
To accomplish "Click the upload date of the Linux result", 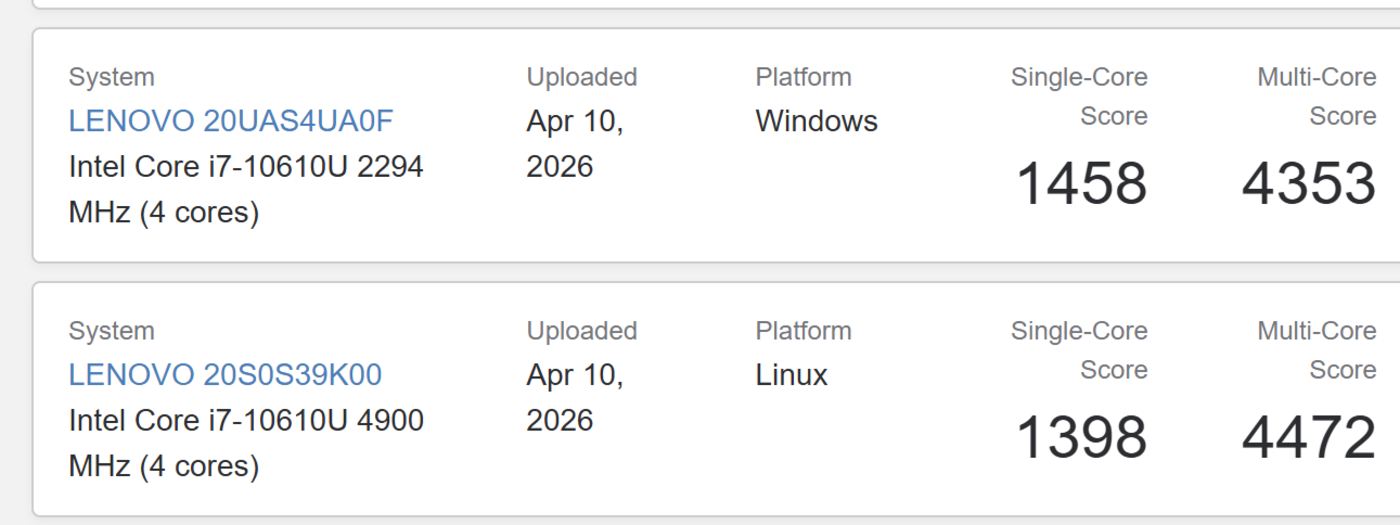I will click(x=575, y=398).
